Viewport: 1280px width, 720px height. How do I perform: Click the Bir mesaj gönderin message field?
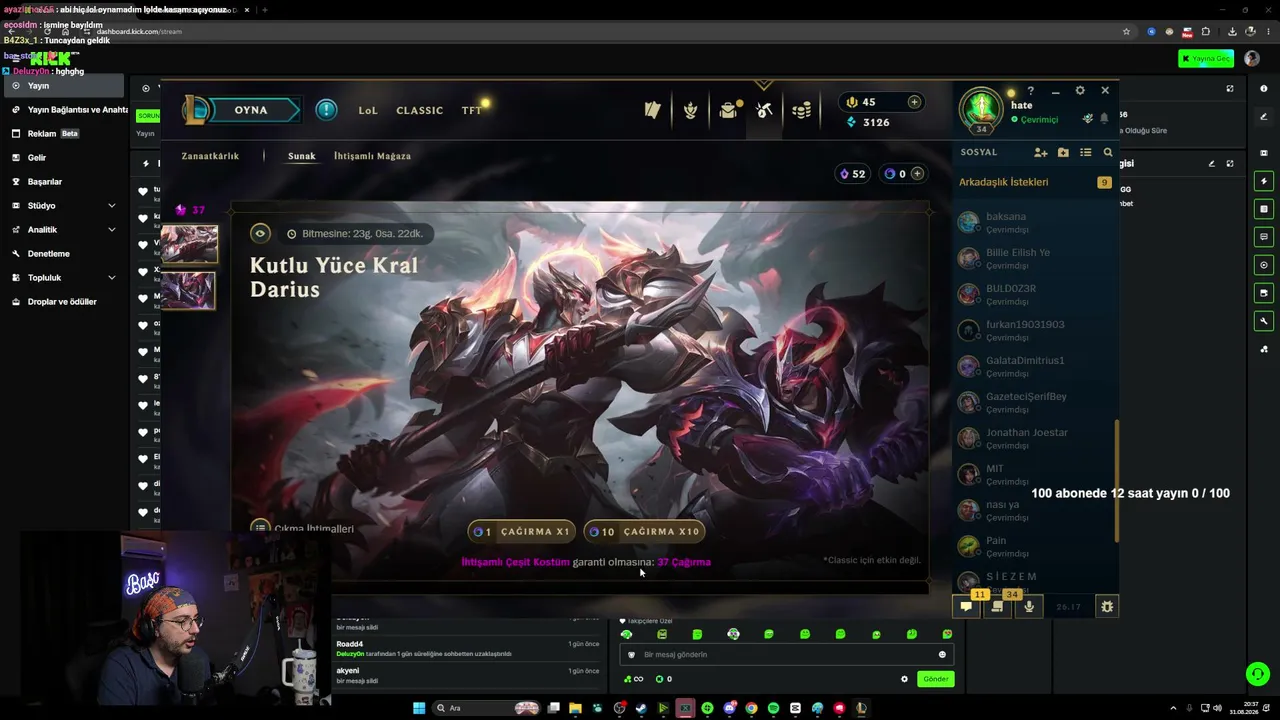point(785,655)
